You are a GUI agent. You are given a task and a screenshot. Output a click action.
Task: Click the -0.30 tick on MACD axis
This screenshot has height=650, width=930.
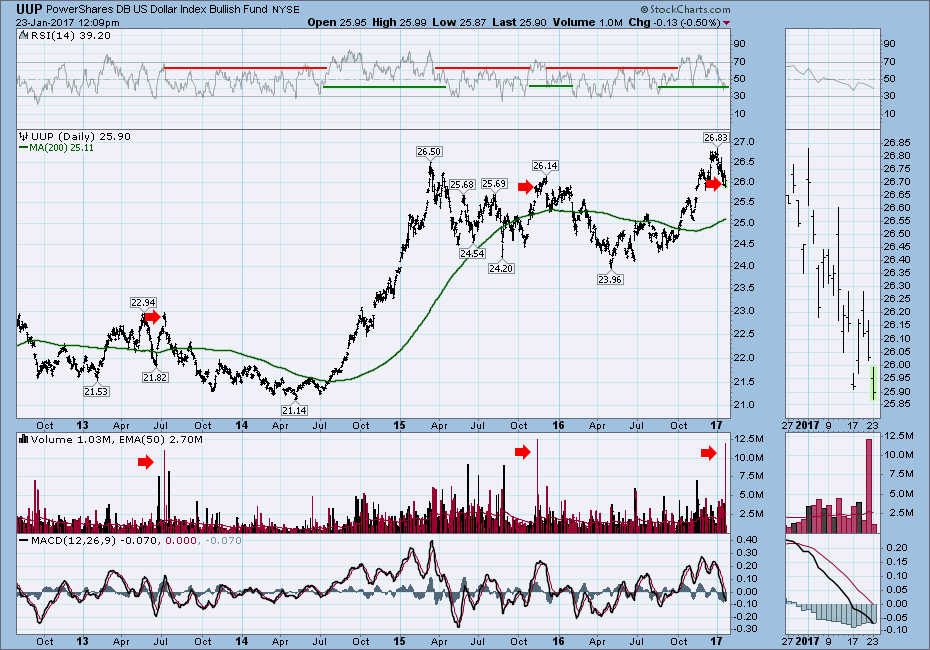tap(746, 628)
